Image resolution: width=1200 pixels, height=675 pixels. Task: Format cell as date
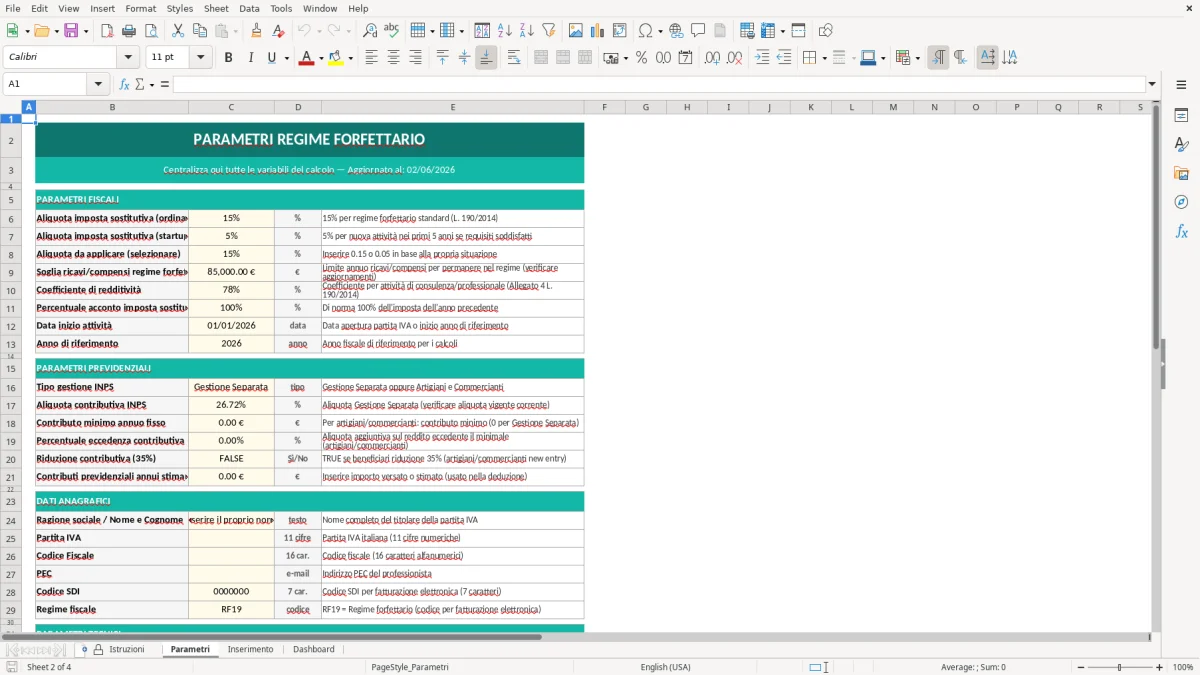pyautogui.click(x=685, y=58)
